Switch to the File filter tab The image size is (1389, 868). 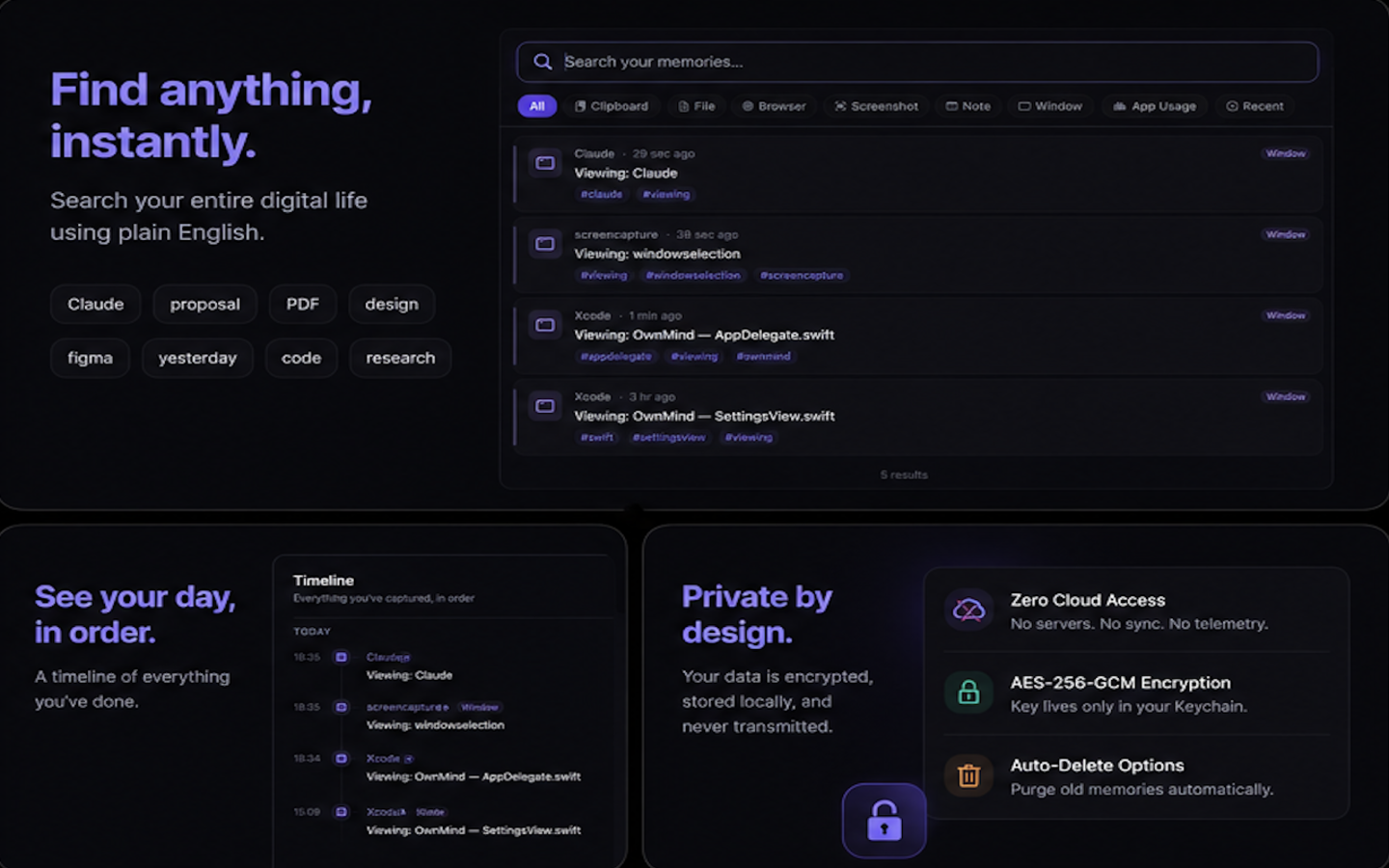696,106
